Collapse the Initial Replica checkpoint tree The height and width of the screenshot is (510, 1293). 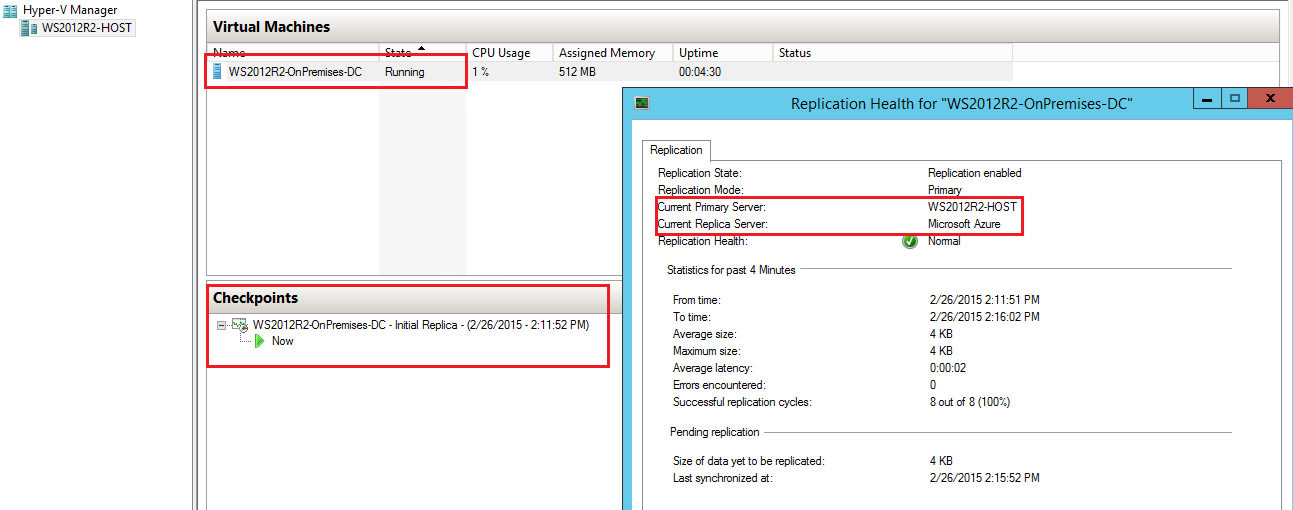click(221, 325)
